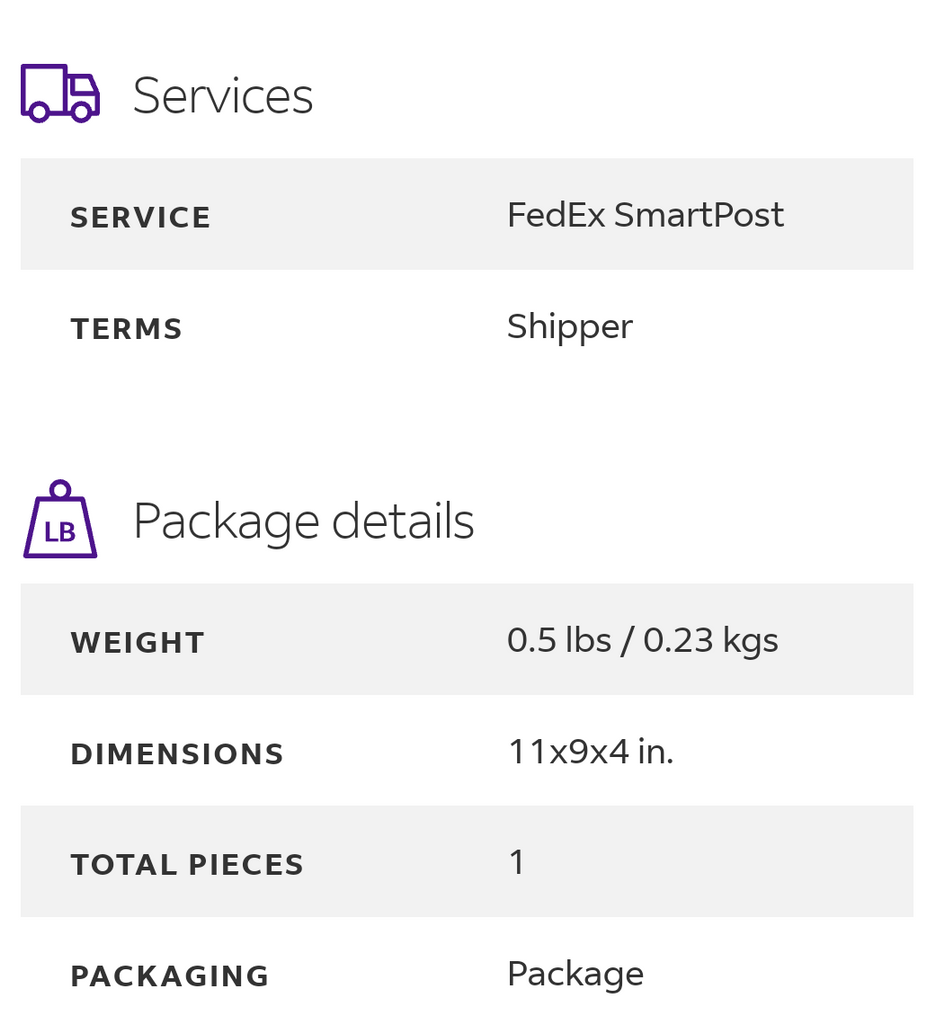This screenshot has height=1024, width=947.
Task: Click the purple delivery truck icon
Action: point(60,93)
